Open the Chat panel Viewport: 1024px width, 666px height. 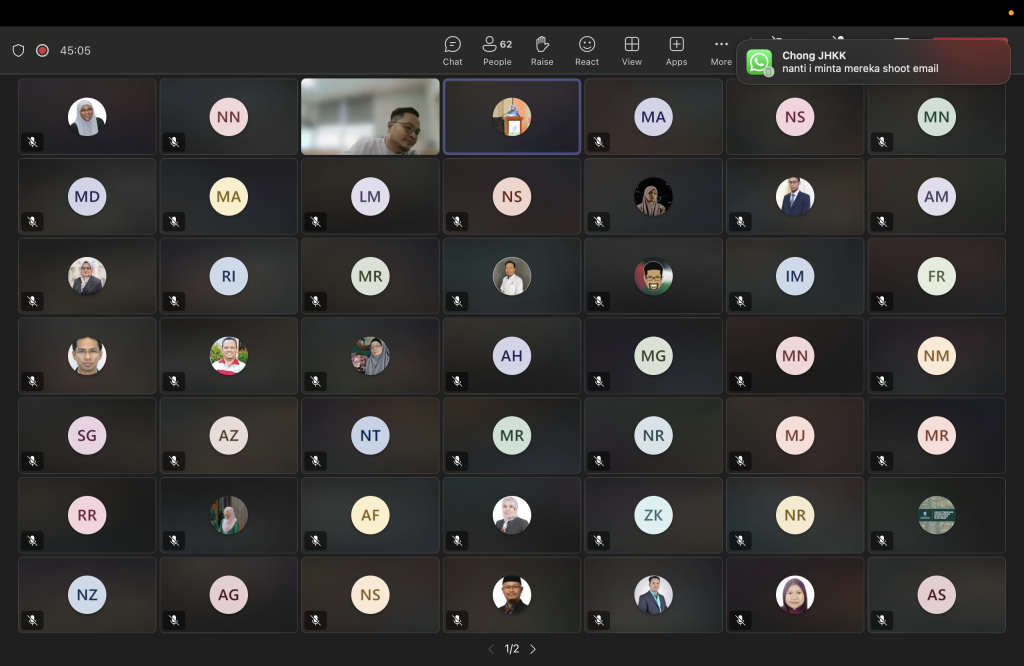452,51
